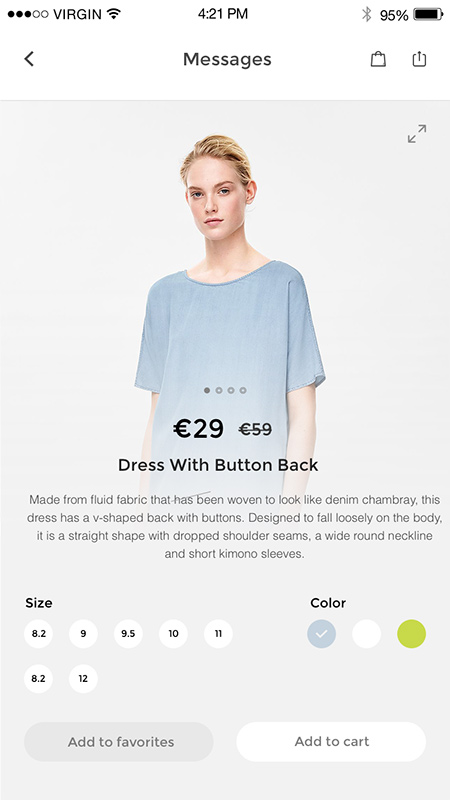This screenshot has height=800, width=450.
Task: Choose size 11
Action: [218, 634]
